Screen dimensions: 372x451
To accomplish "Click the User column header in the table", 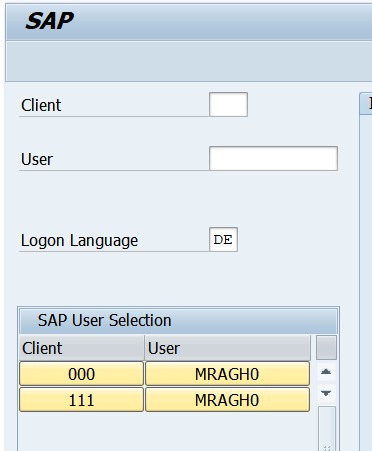I will [x=228, y=348].
